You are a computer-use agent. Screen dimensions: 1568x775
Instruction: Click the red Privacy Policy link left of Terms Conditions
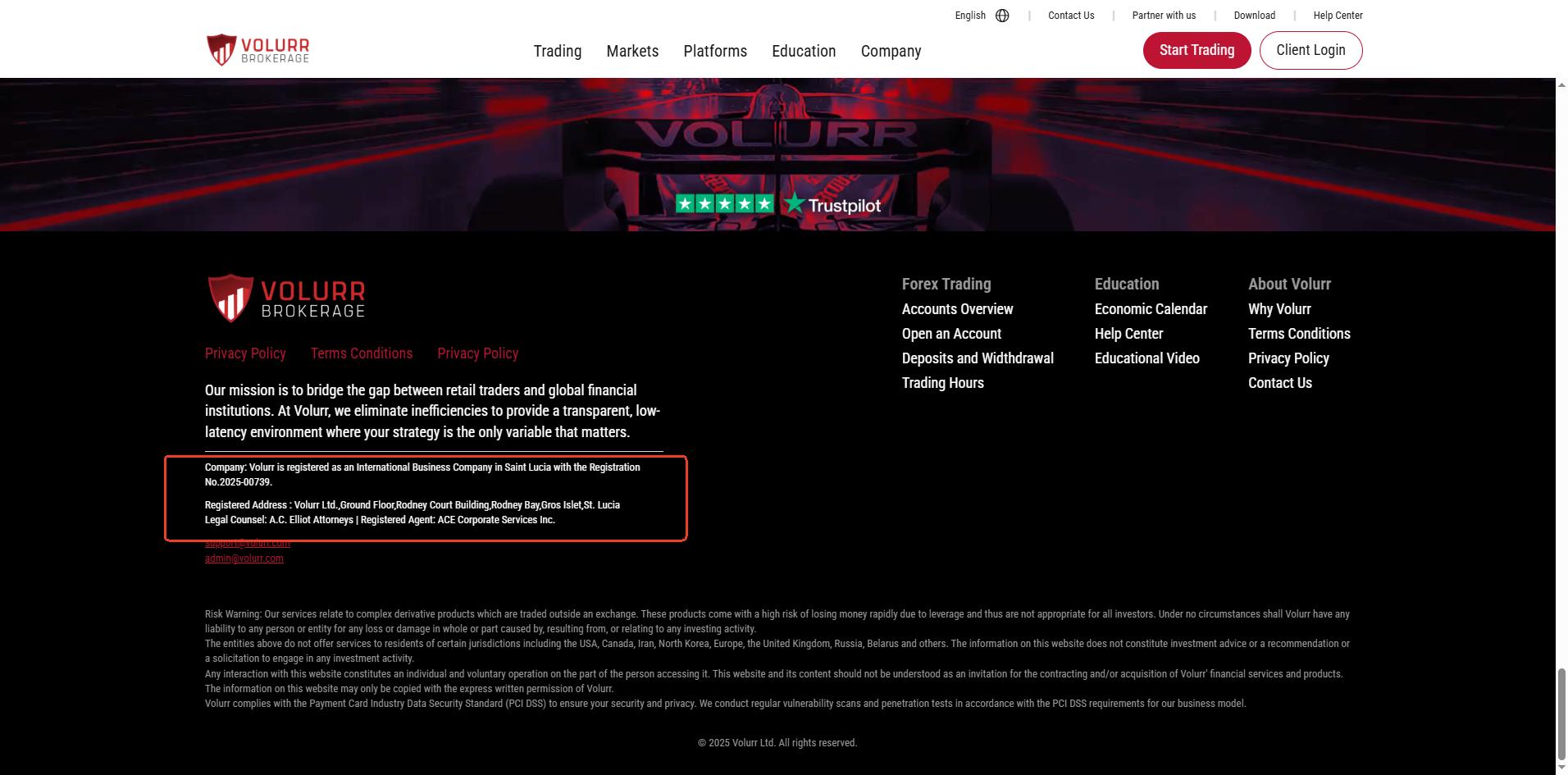tap(245, 353)
